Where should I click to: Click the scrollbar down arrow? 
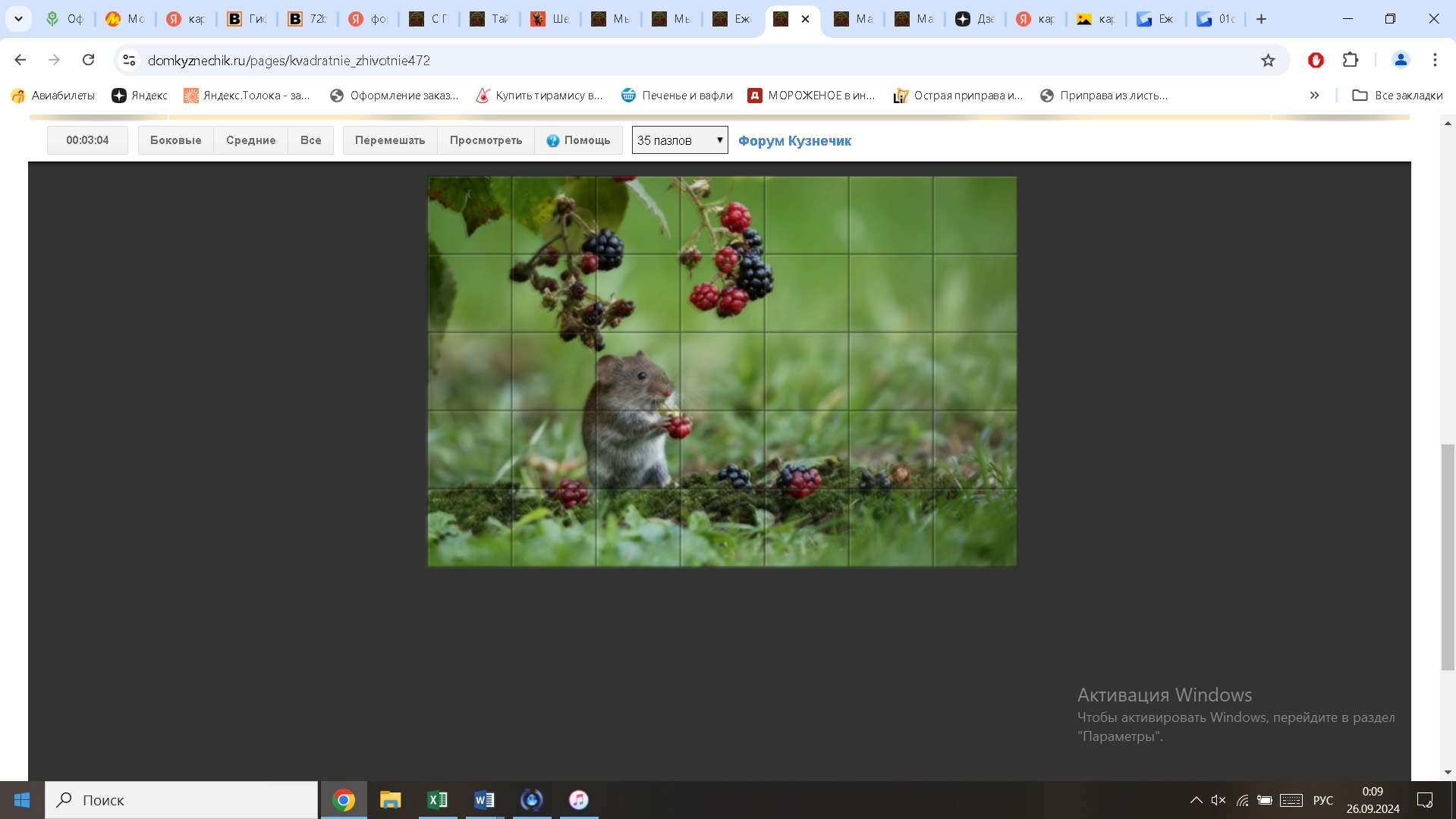[x=1448, y=773]
